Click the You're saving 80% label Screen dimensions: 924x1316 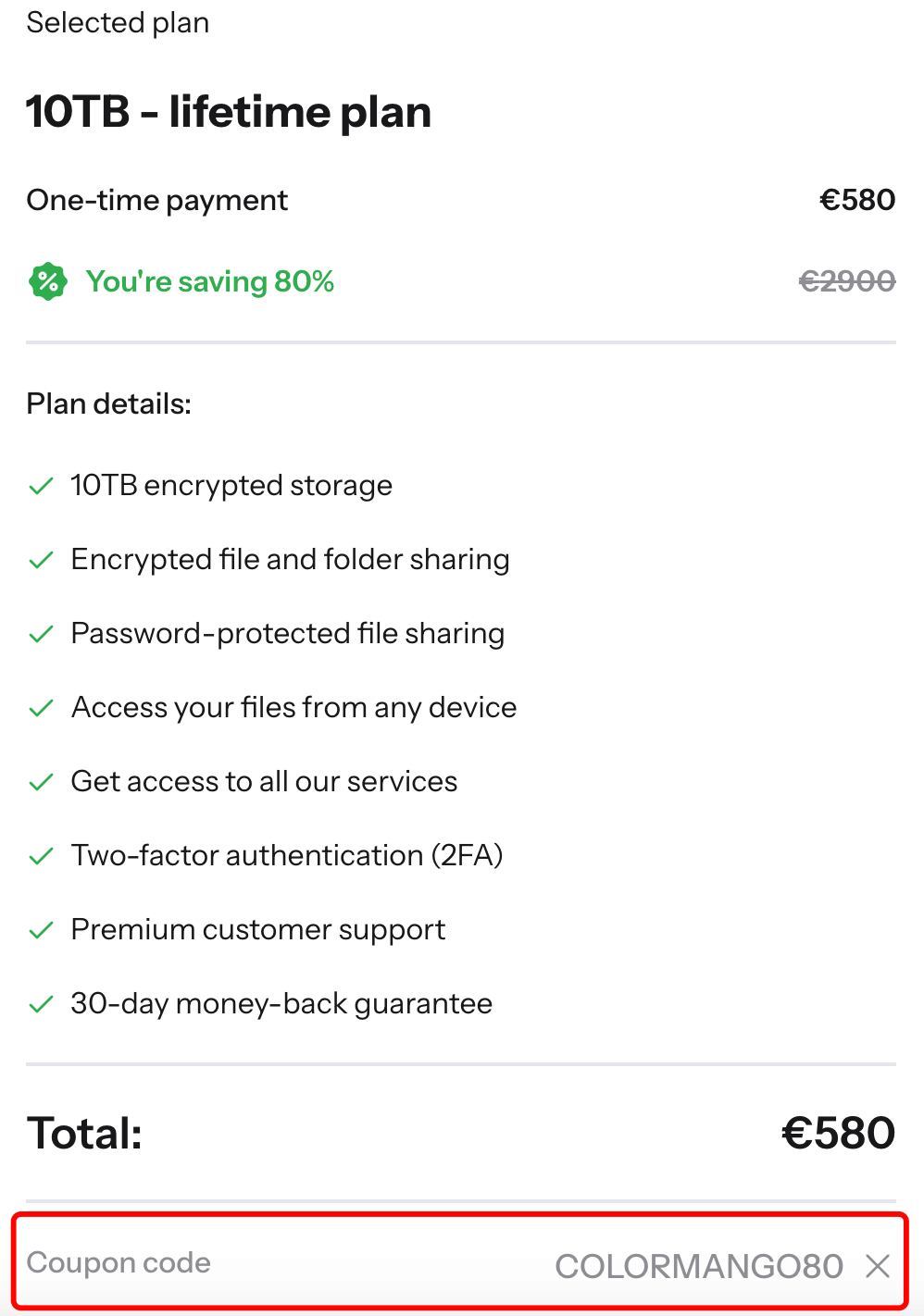coord(210,280)
